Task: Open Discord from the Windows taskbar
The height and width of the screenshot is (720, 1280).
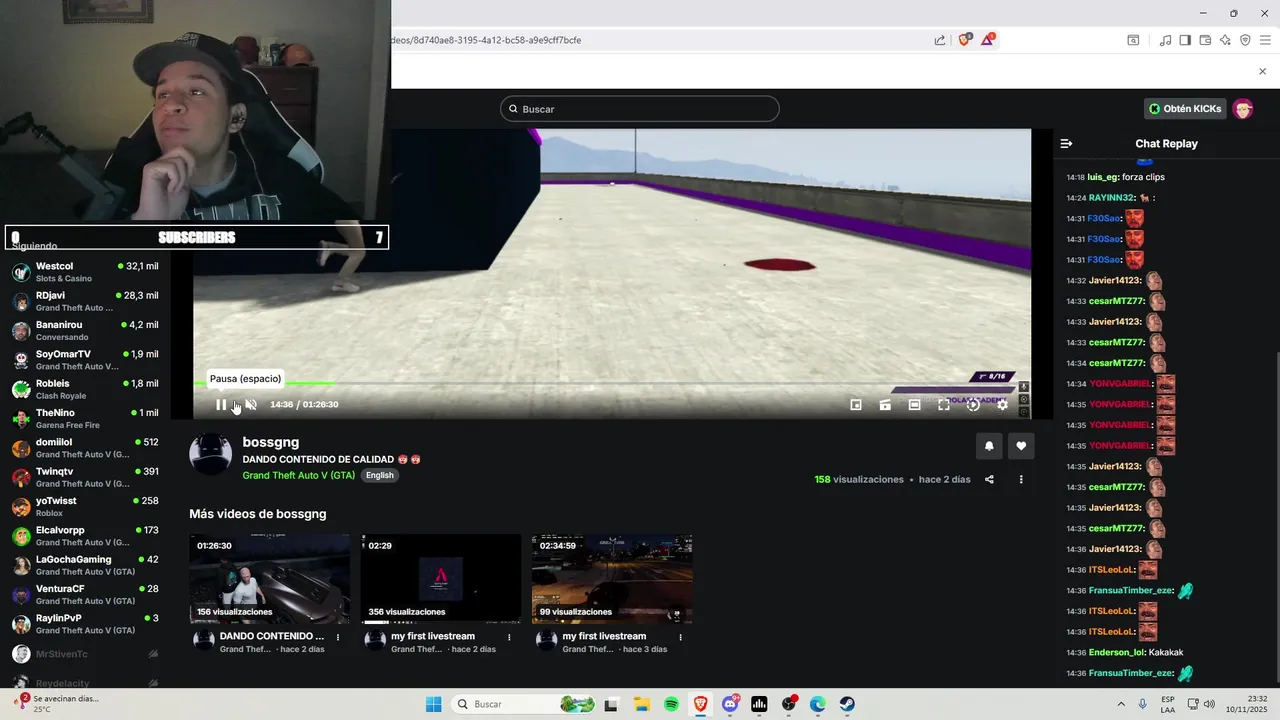Action: (x=730, y=704)
